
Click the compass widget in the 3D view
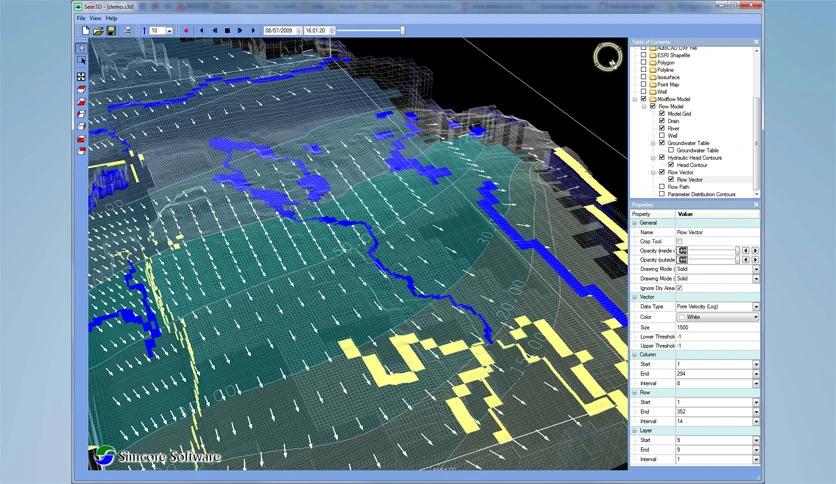click(x=607, y=57)
